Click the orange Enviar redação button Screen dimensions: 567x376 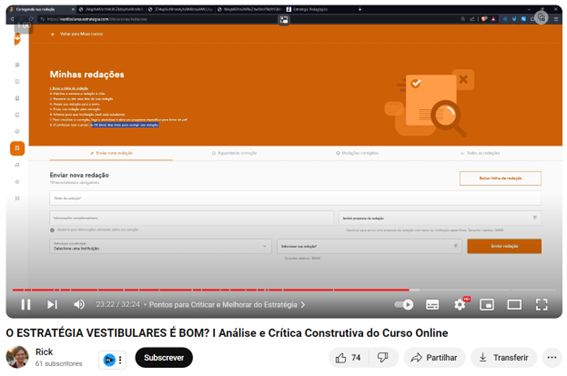coord(504,246)
